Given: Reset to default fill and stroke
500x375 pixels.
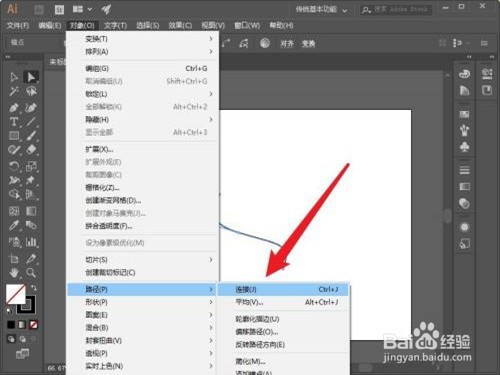Looking at the screenshot, I should [9, 311].
